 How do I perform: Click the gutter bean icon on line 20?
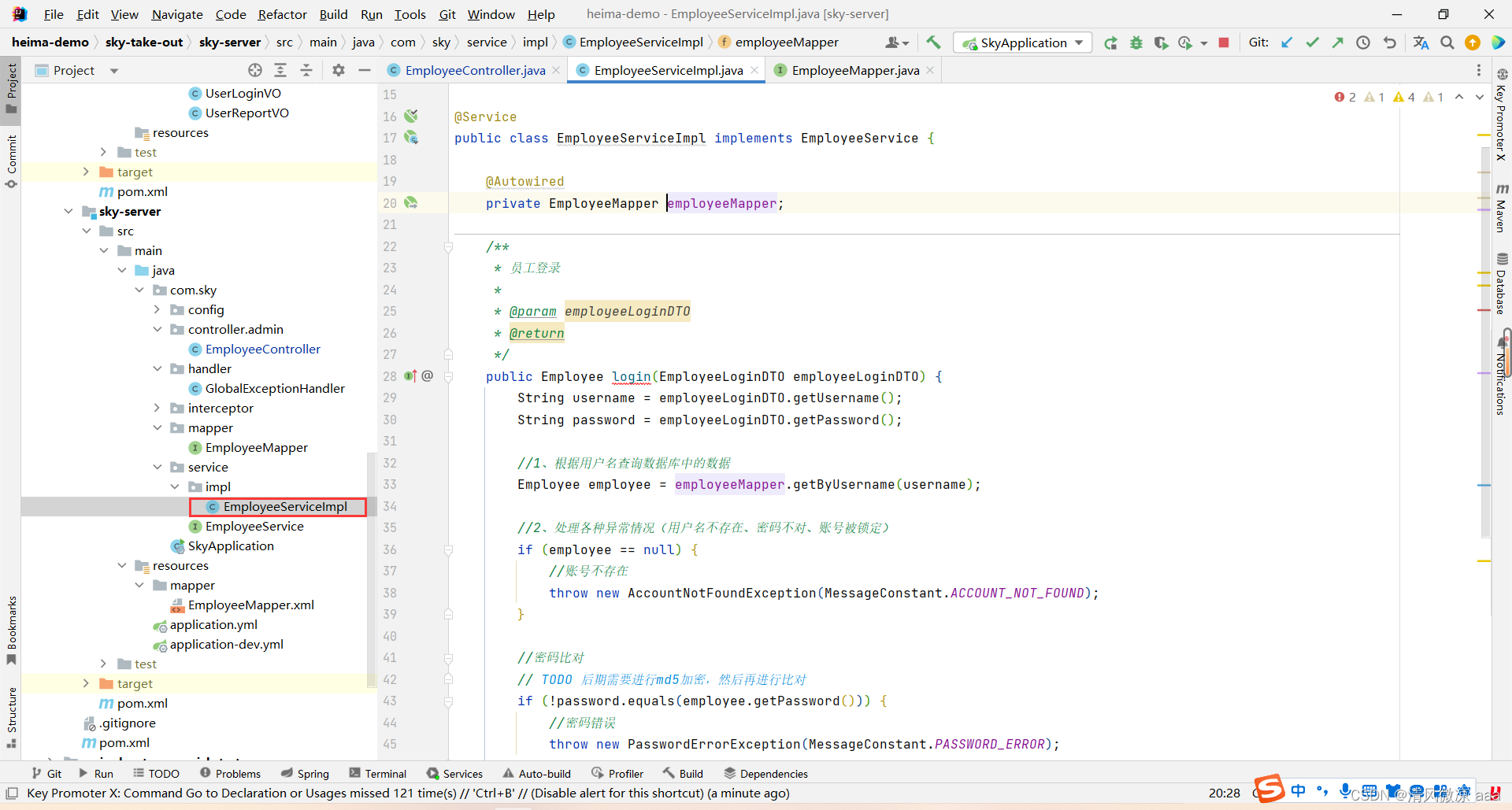pos(411,203)
